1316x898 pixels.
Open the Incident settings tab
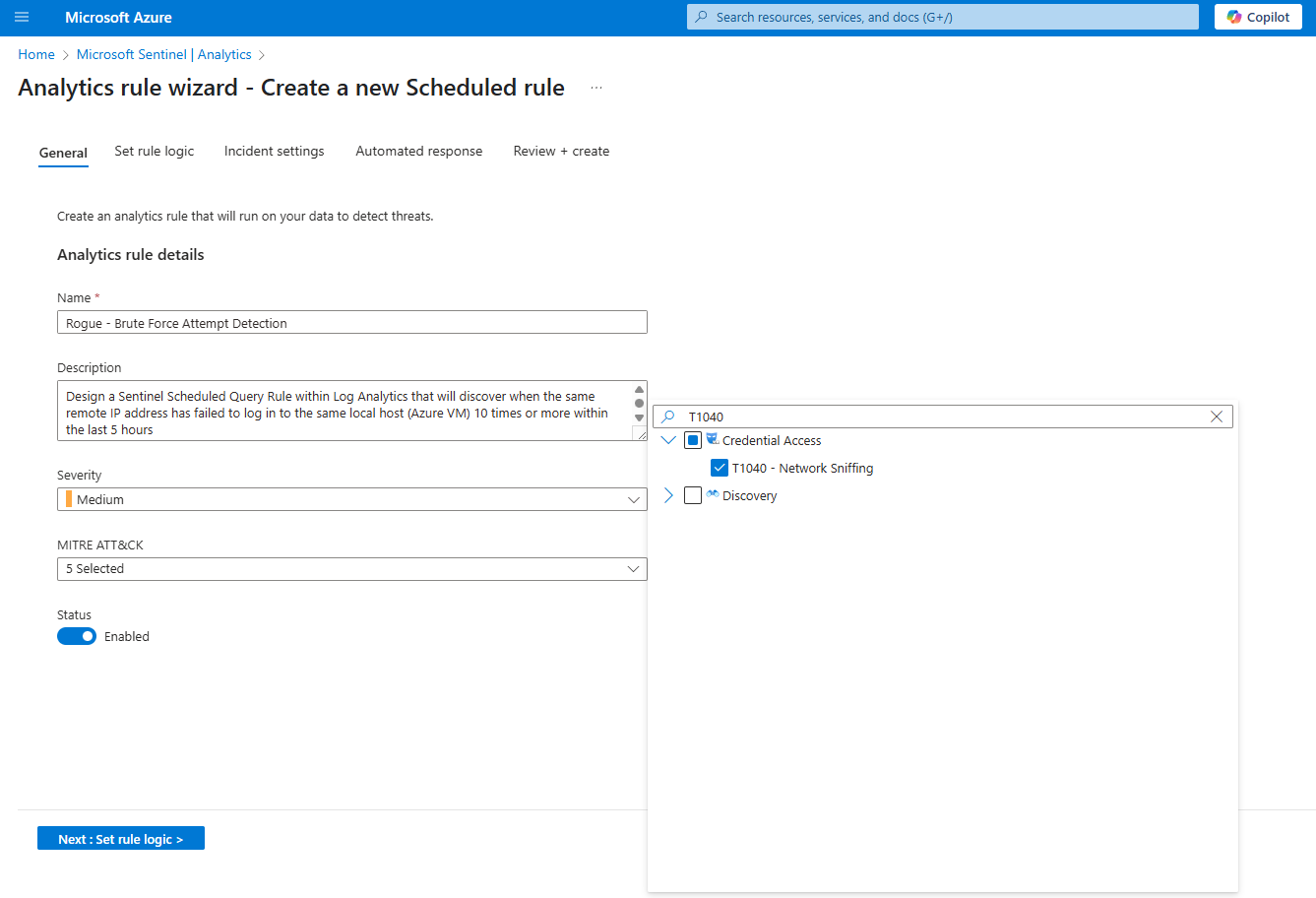[274, 151]
